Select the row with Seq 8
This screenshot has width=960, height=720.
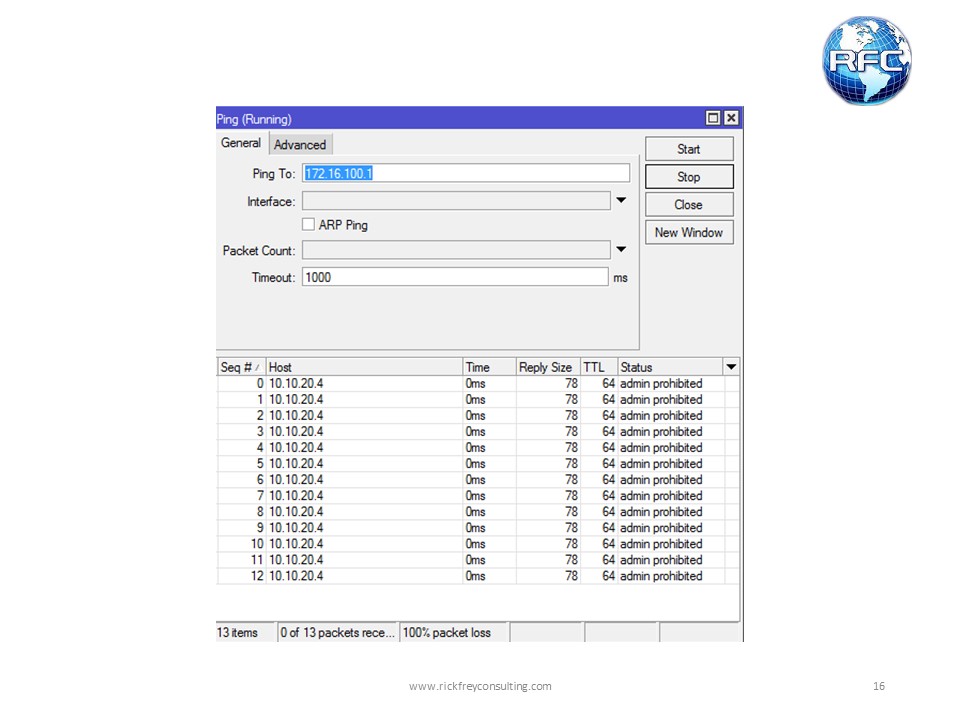(478, 512)
